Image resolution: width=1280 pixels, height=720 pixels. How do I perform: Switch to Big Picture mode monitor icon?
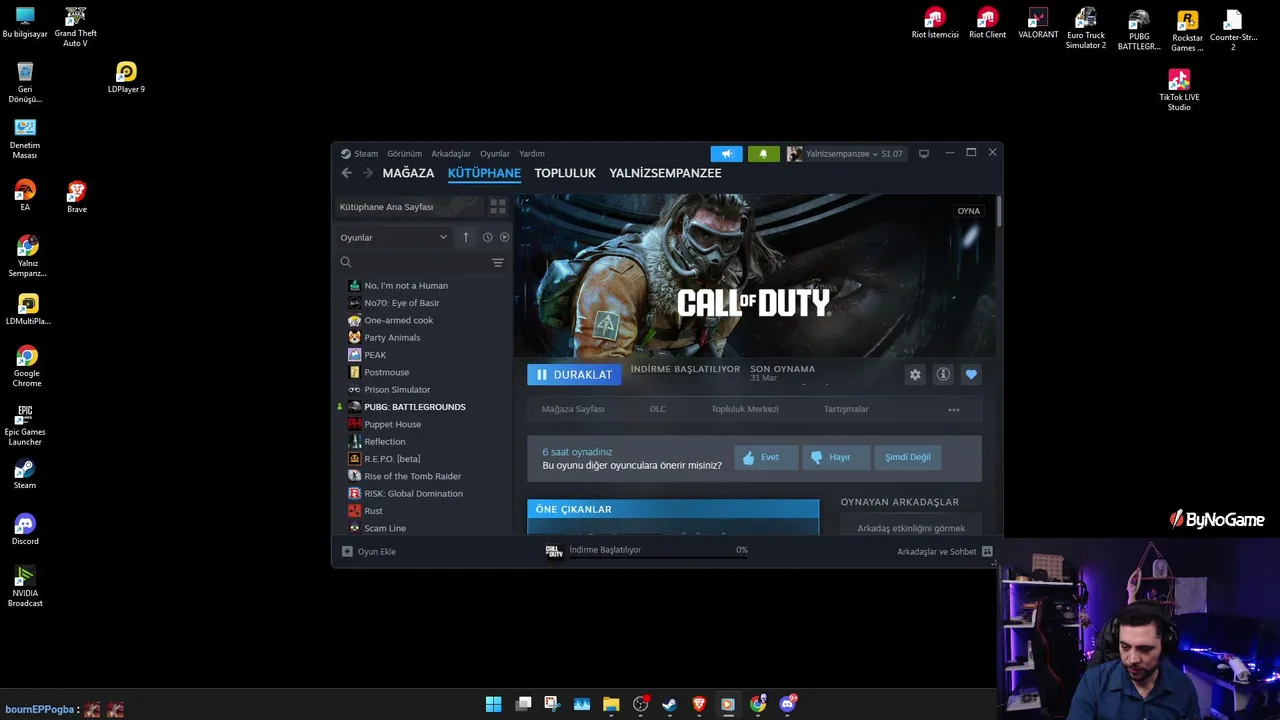pyautogui.click(x=924, y=154)
